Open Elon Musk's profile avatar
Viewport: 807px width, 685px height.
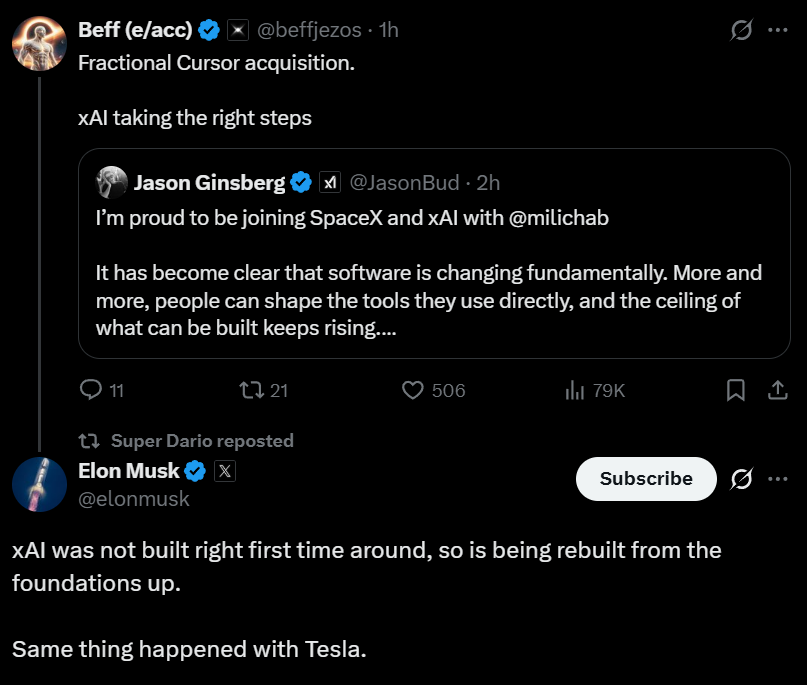click(39, 482)
